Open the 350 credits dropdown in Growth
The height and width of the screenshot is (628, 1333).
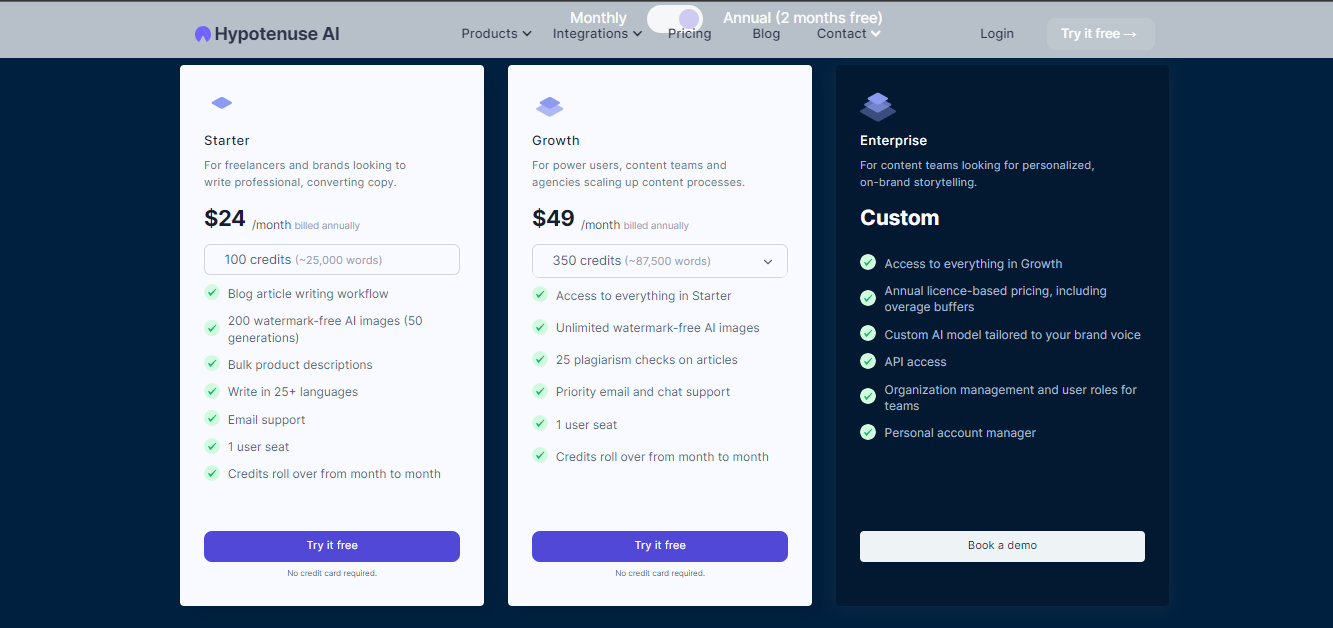pyautogui.click(x=660, y=260)
